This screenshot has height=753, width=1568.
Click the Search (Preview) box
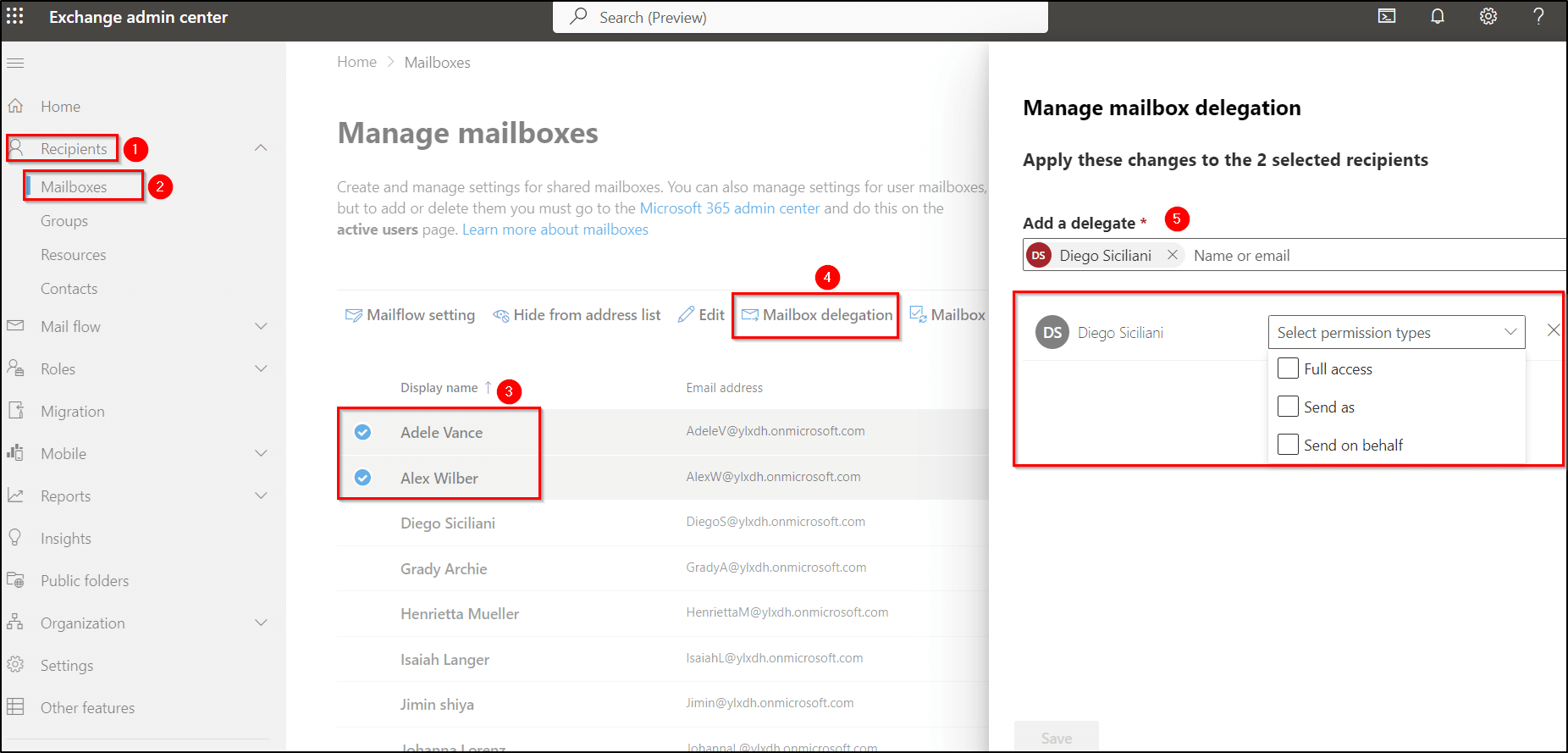800,17
